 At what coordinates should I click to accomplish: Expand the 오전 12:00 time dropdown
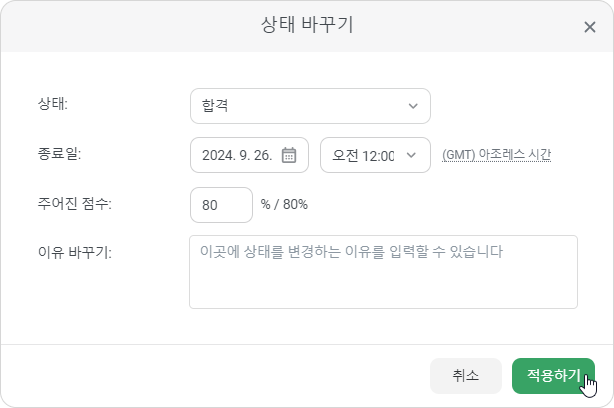click(x=375, y=155)
